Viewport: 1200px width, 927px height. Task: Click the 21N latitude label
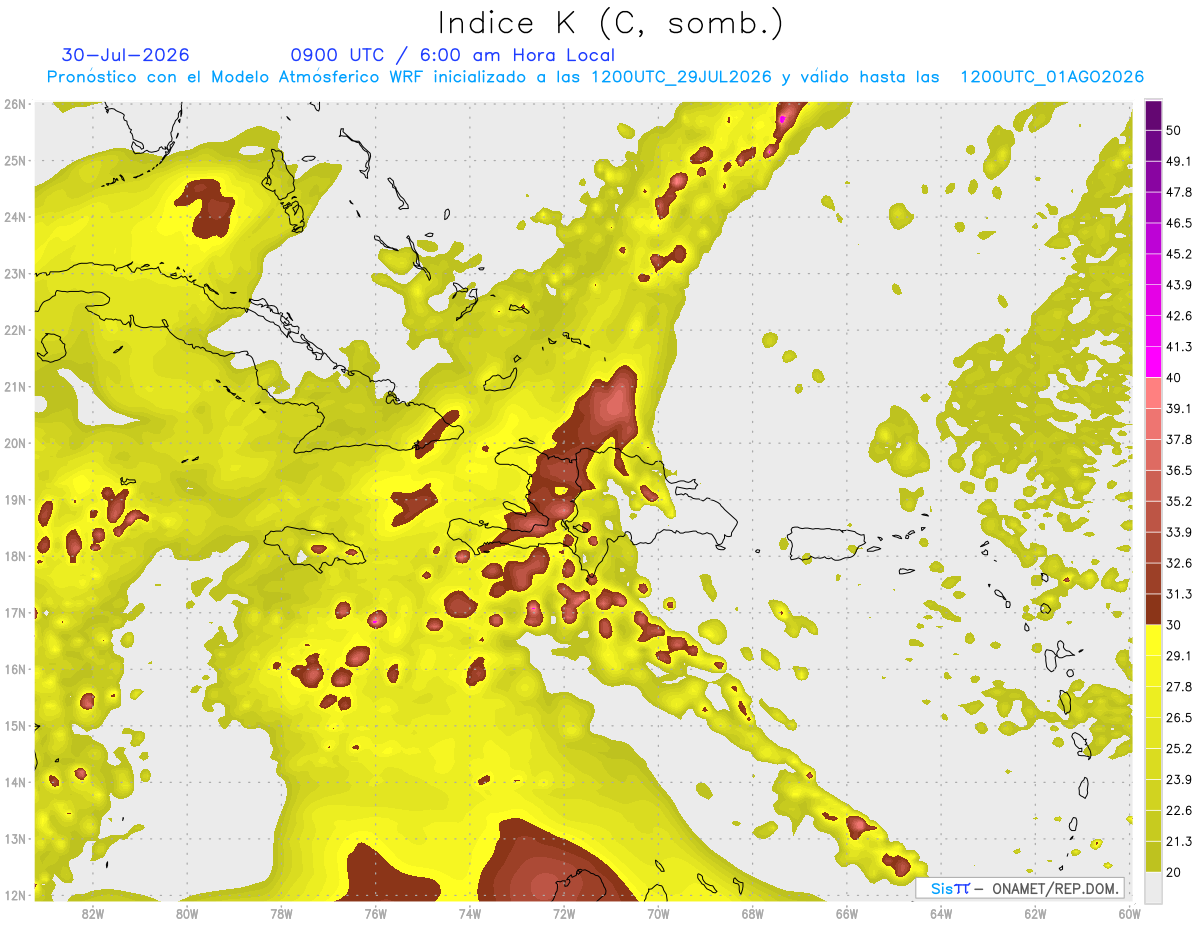click(15, 387)
